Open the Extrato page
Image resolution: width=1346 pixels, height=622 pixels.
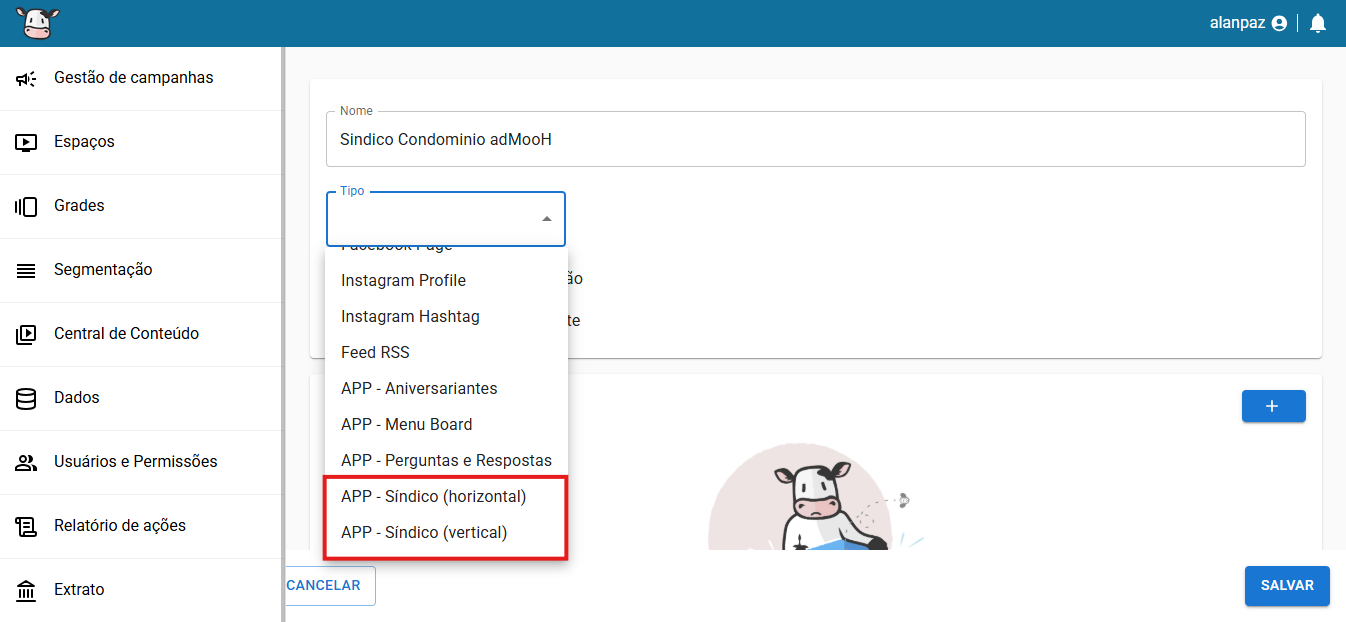click(x=140, y=590)
